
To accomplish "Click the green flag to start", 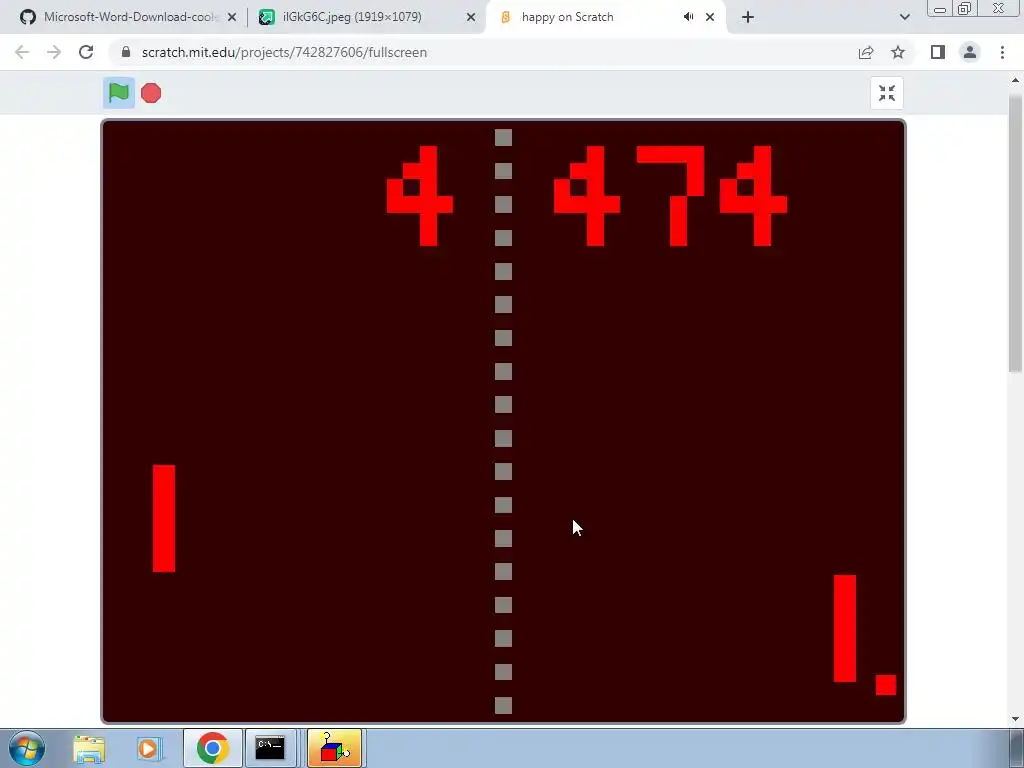I will coord(119,93).
